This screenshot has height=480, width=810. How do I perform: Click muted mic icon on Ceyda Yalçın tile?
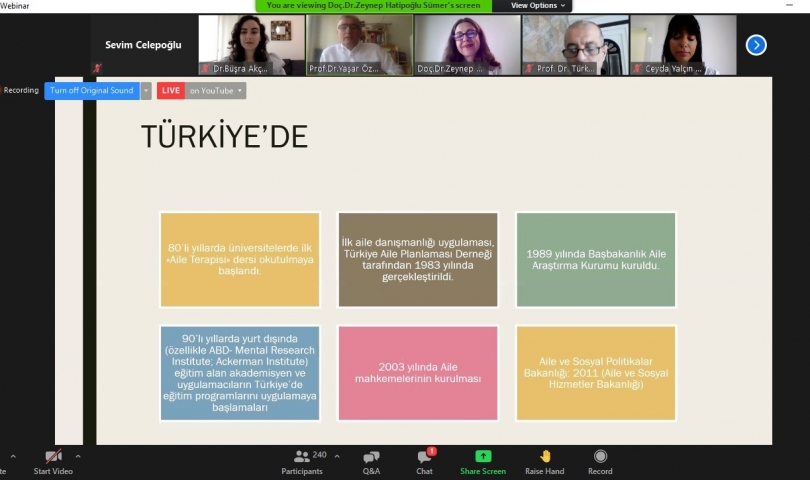[x=637, y=68]
